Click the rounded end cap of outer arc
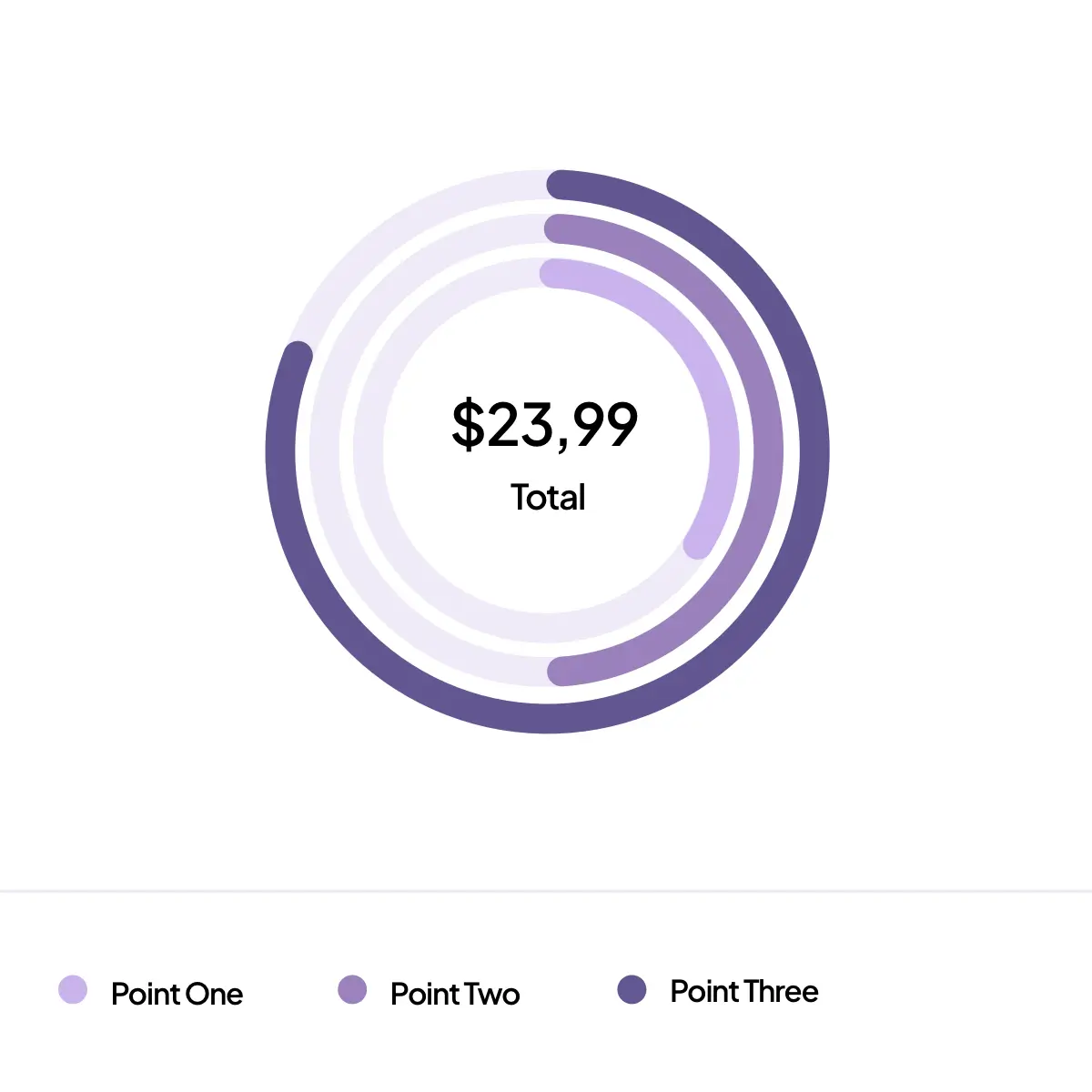The width and height of the screenshot is (1092, 1092). (298, 356)
